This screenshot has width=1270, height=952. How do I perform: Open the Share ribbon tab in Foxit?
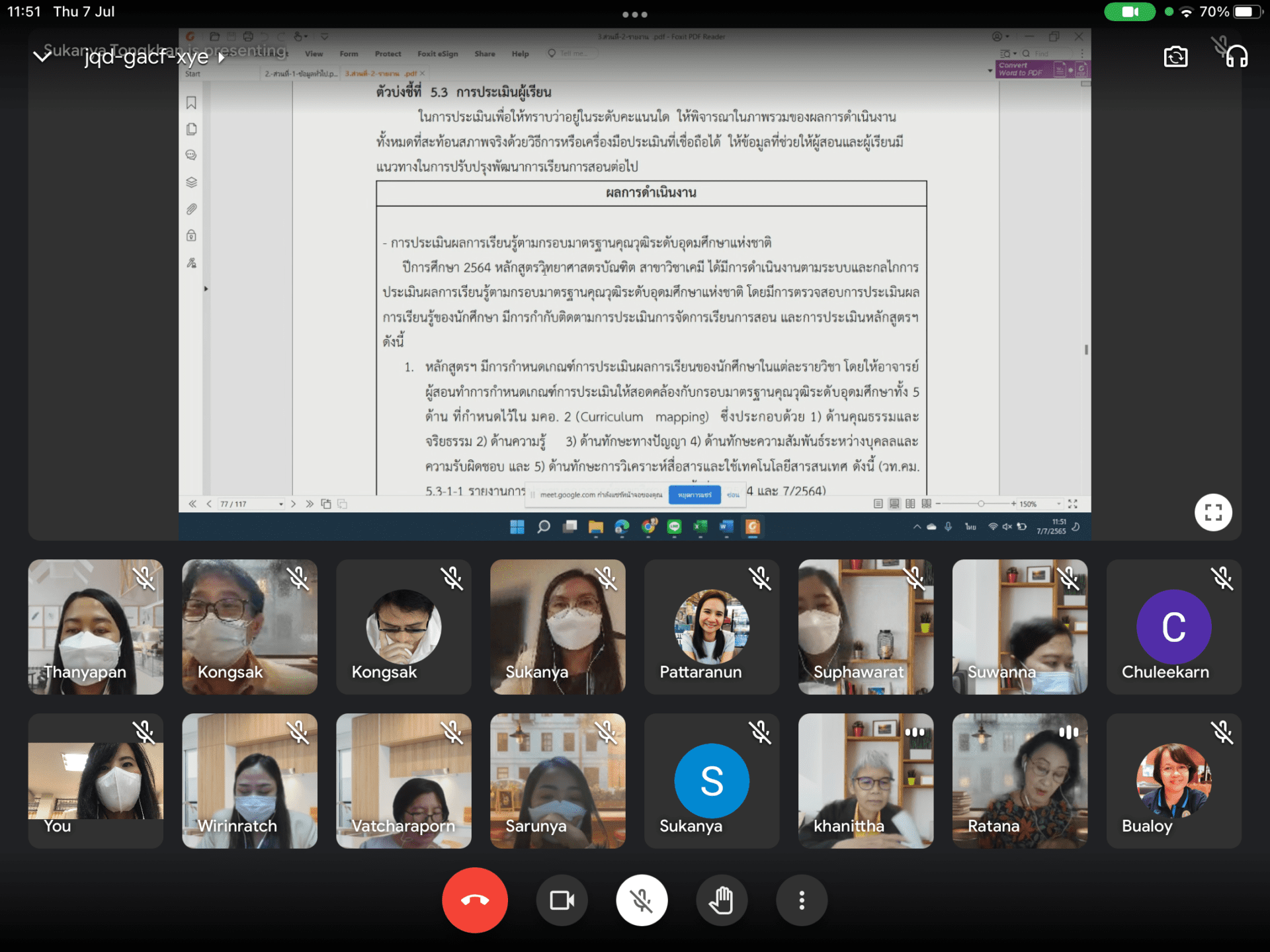[x=484, y=54]
